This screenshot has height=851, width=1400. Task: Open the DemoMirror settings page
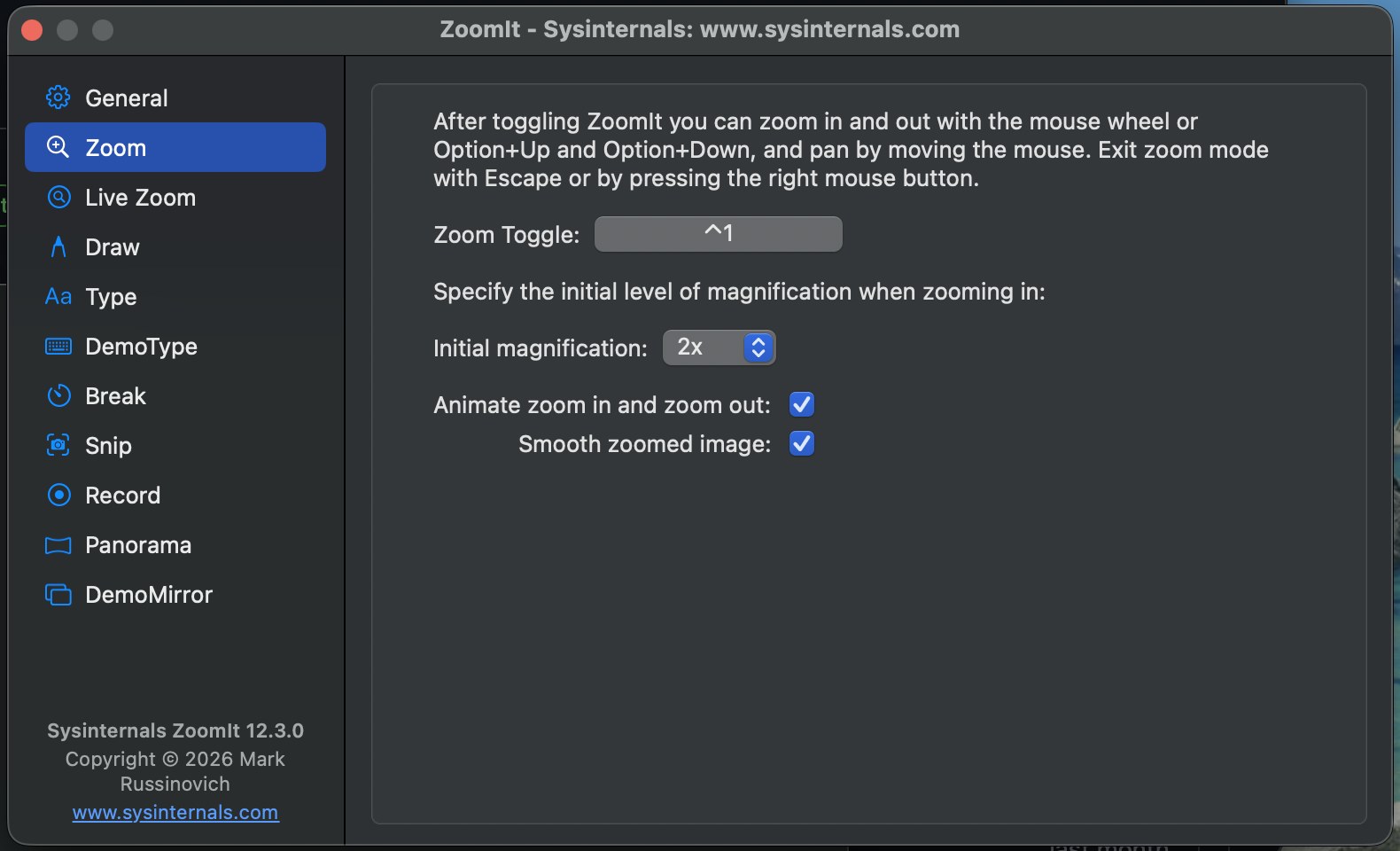point(175,595)
